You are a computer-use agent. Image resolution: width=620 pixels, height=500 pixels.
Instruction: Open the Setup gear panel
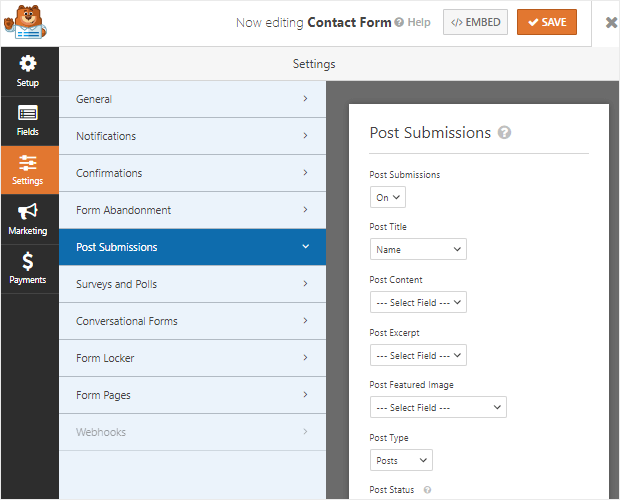tap(28, 72)
